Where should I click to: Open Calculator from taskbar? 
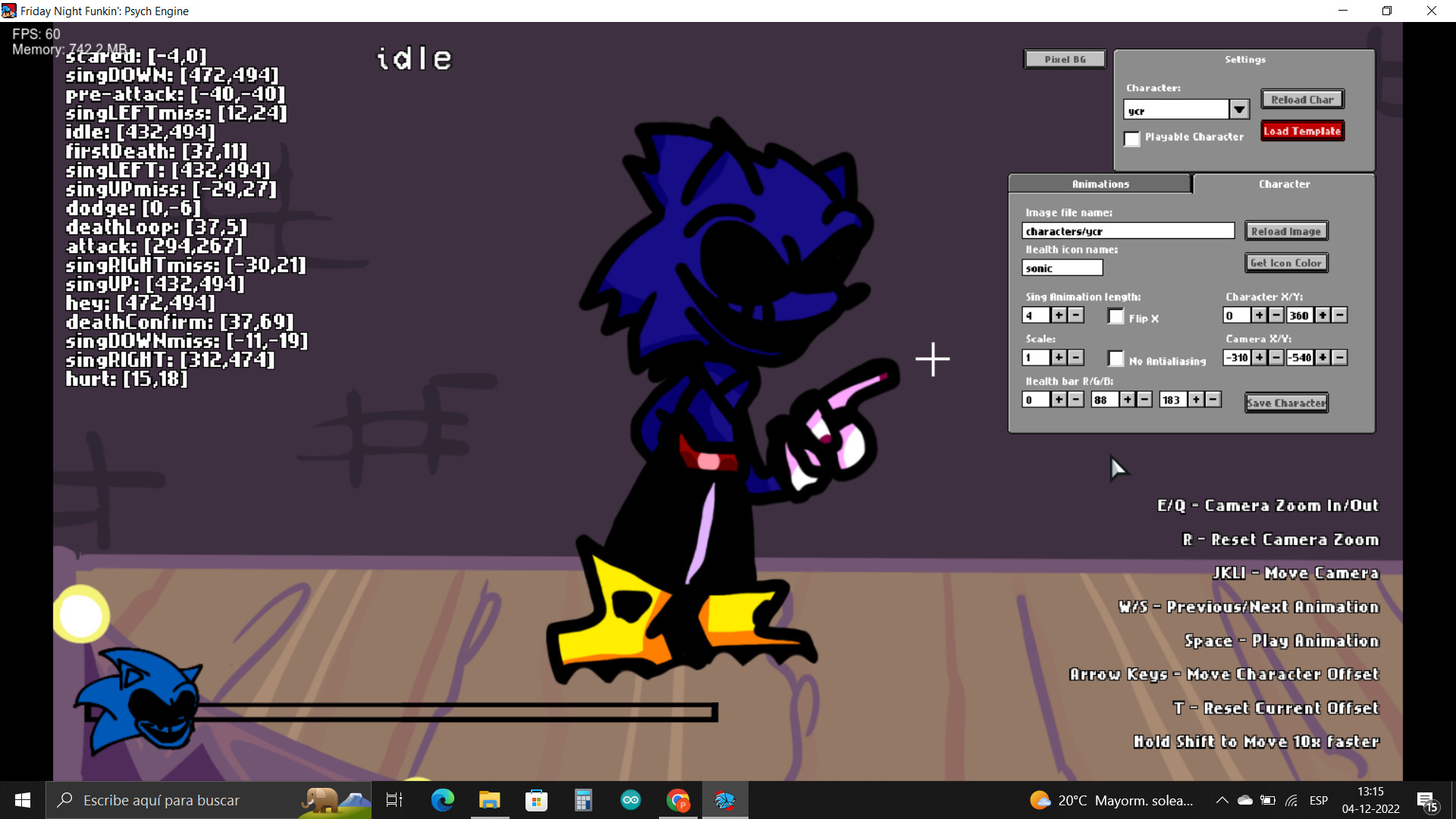[583, 800]
